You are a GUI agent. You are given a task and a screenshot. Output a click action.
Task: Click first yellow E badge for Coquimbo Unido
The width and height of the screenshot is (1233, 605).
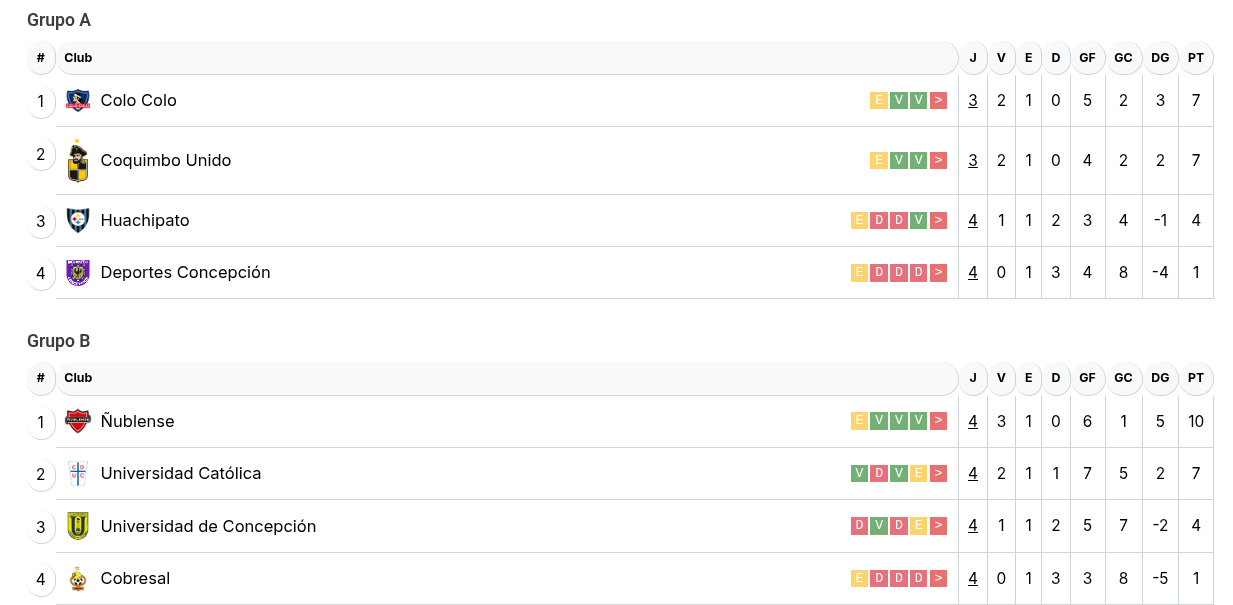[879, 160]
